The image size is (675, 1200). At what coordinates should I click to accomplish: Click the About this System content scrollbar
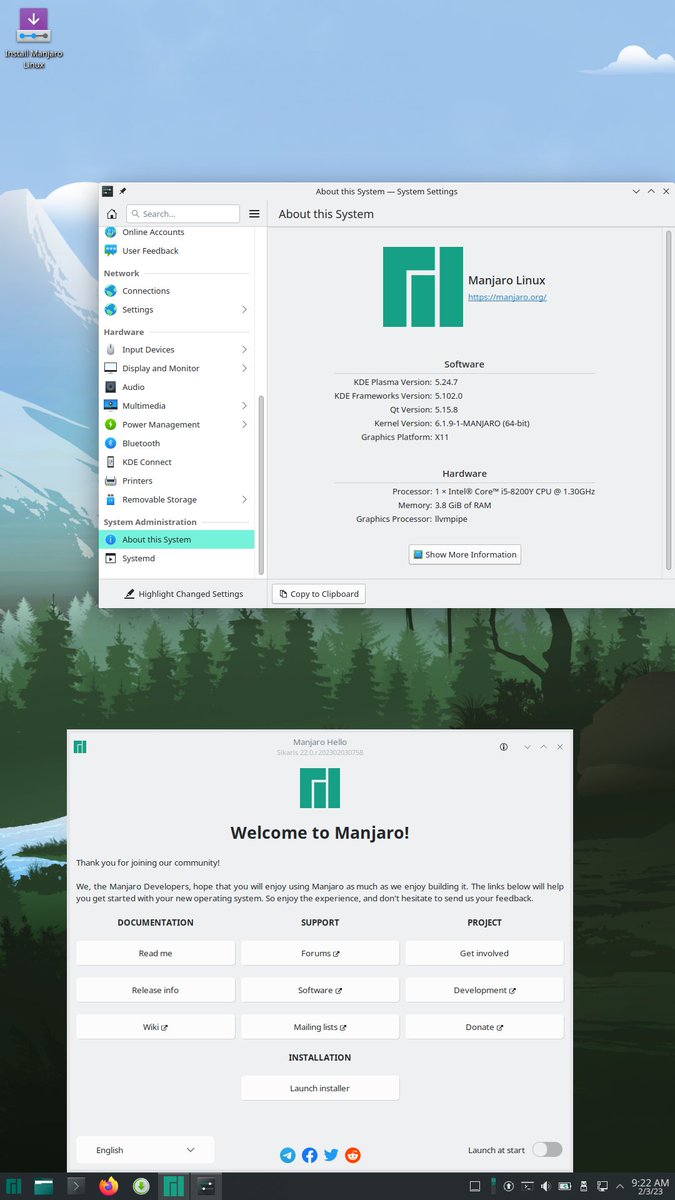tap(669, 400)
